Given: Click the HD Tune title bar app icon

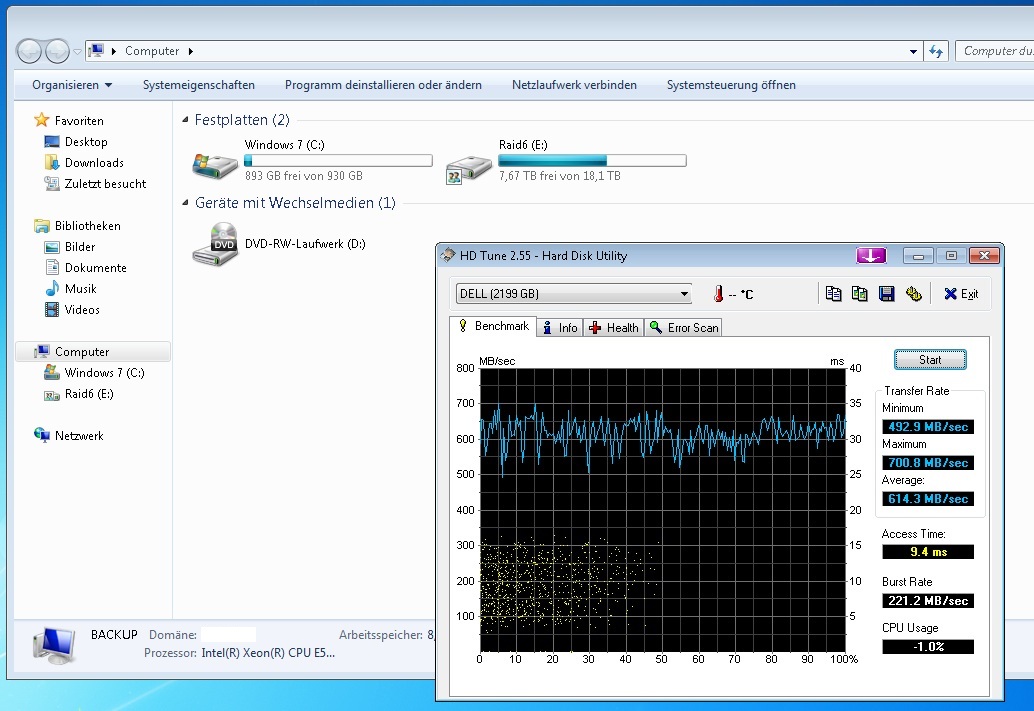Looking at the screenshot, I should pos(448,255).
